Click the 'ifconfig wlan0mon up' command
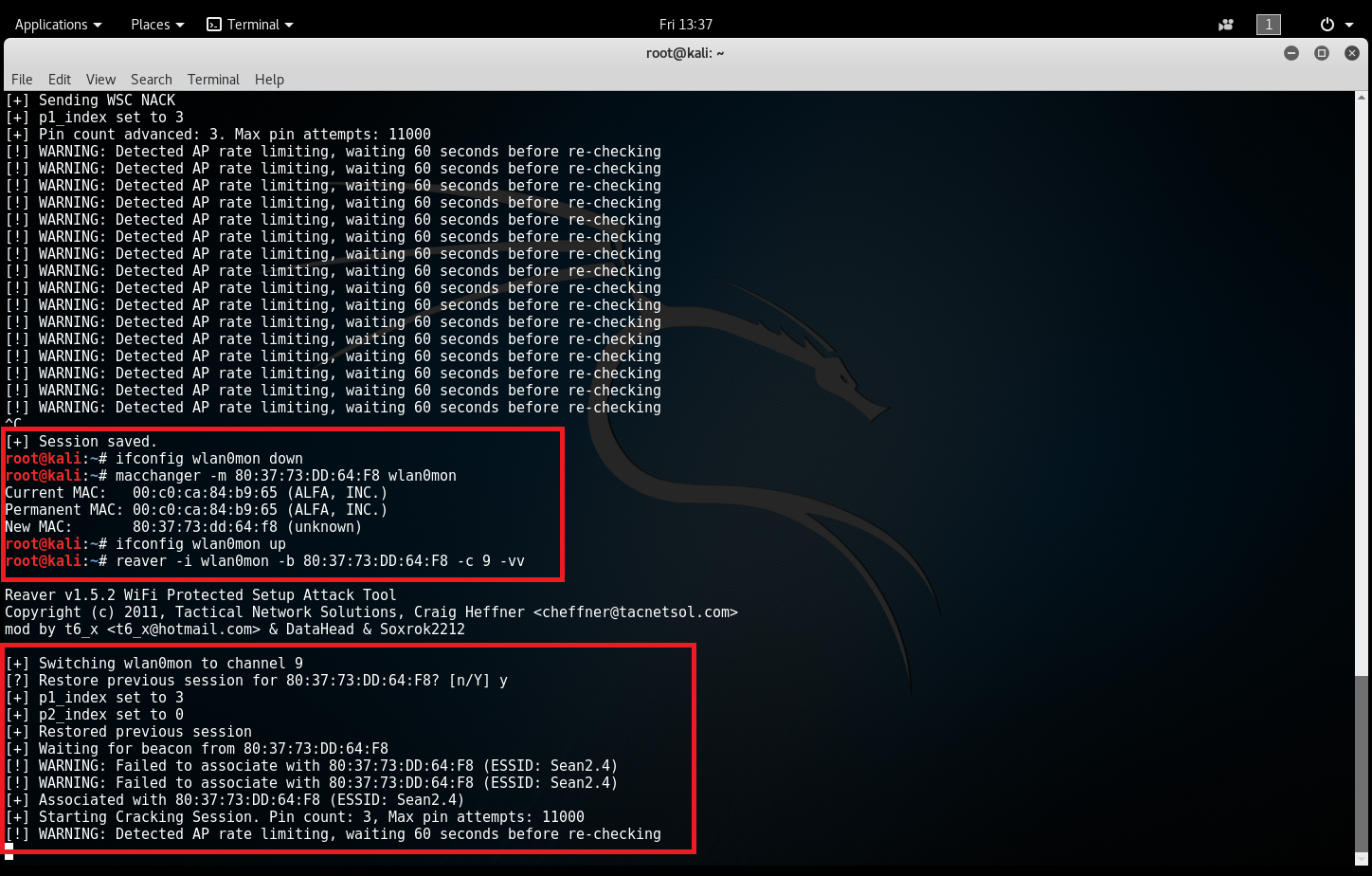 tap(201, 544)
